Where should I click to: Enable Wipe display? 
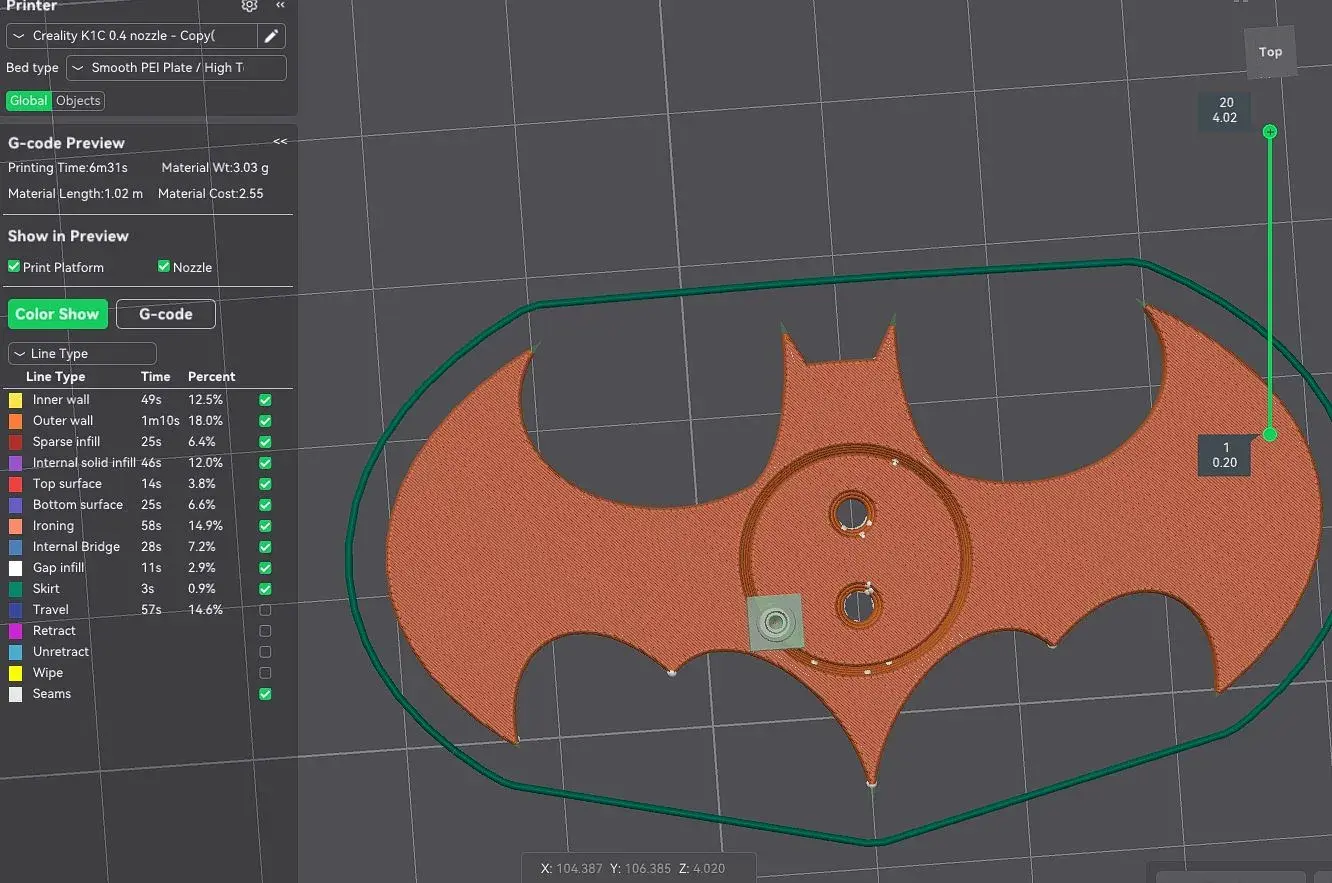(x=265, y=673)
